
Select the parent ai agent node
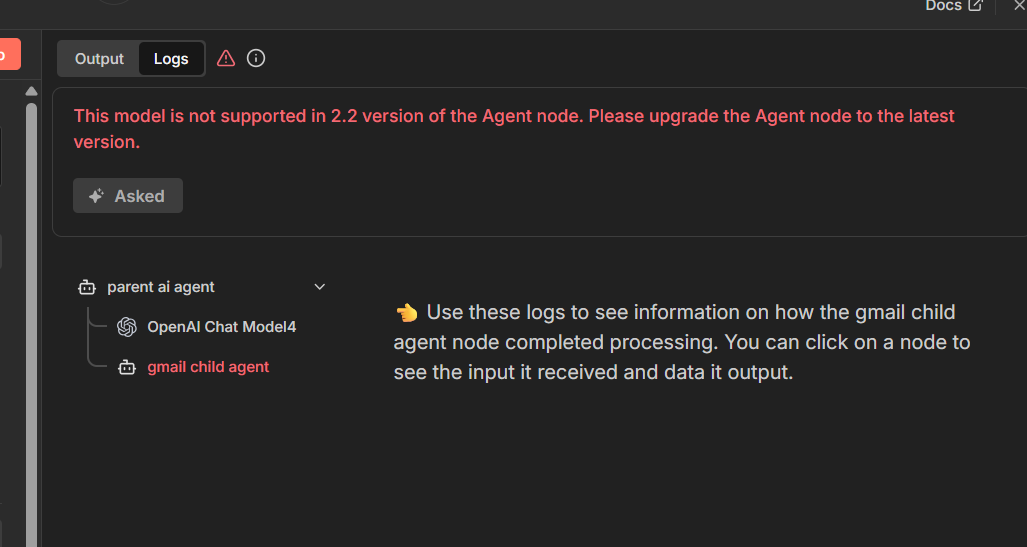coord(161,287)
